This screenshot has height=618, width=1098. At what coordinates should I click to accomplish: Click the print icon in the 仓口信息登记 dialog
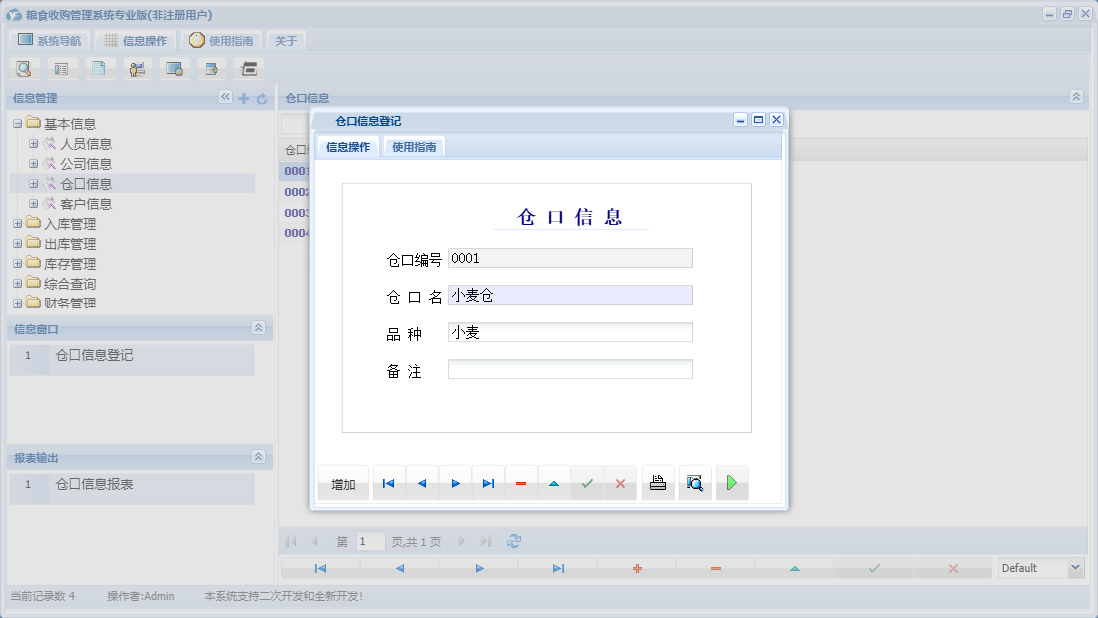[657, 482]
